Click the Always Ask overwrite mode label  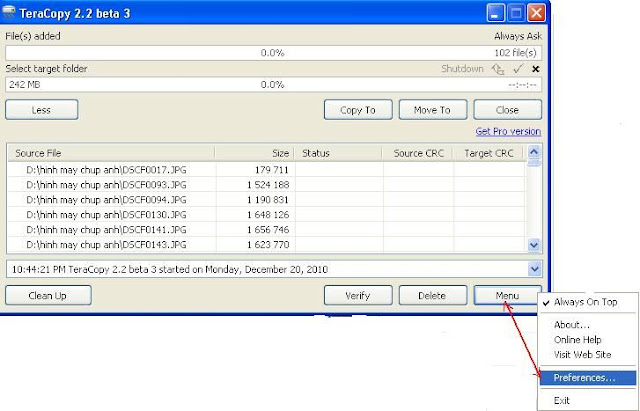(x=518, y=36)
